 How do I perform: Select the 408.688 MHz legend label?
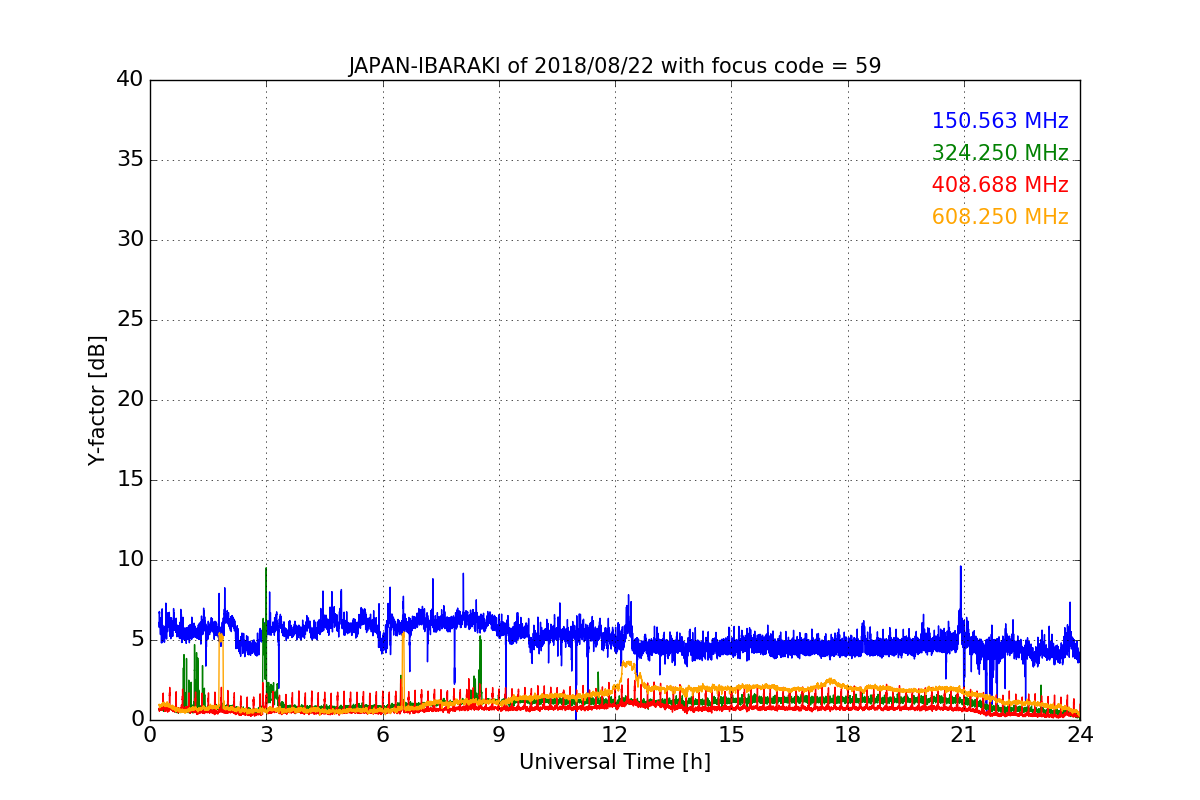click(1000, 185)
